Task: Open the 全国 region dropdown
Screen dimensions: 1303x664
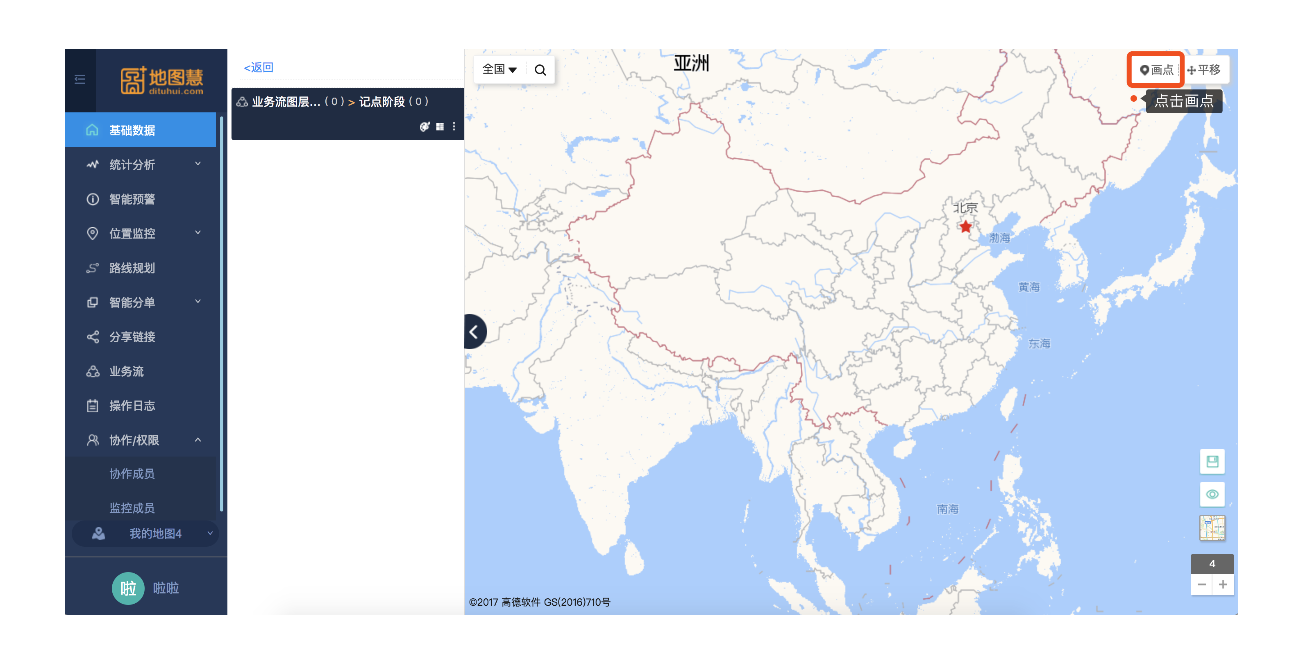Action: click(x=499, y=70)
